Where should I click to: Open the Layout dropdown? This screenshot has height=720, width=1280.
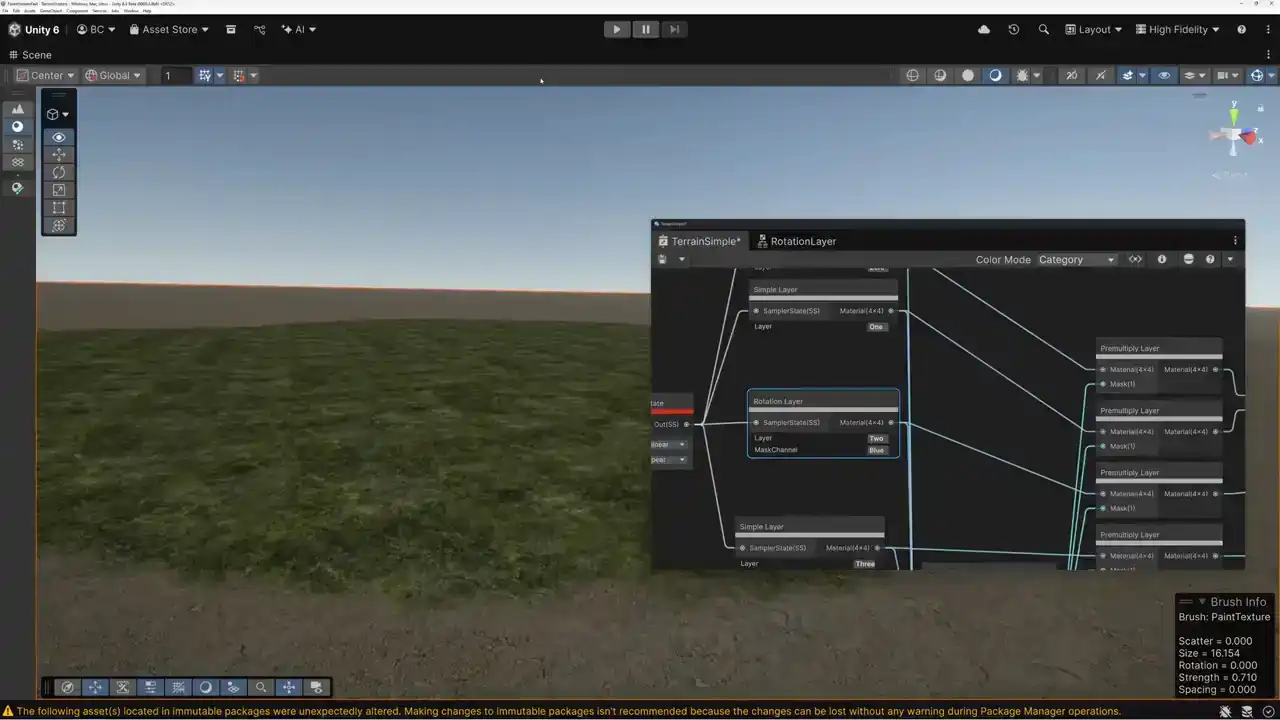[x=1093, y=30]
